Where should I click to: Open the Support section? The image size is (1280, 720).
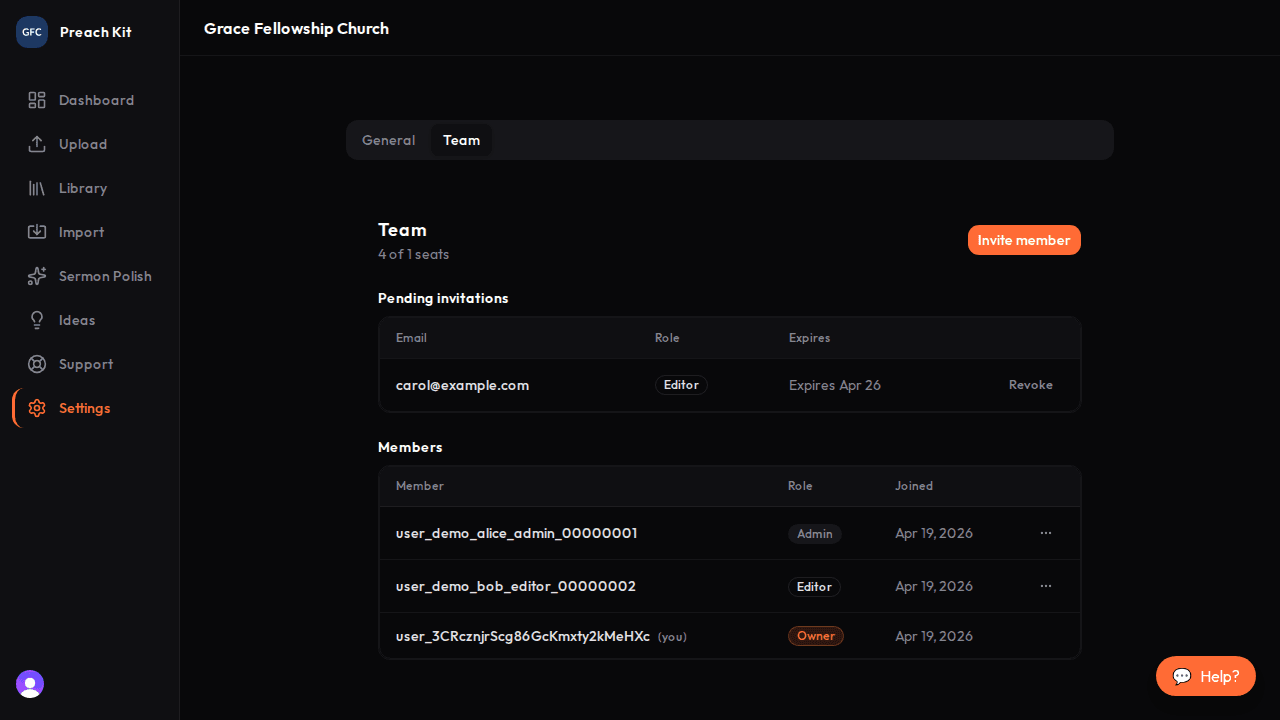(86, 364)
